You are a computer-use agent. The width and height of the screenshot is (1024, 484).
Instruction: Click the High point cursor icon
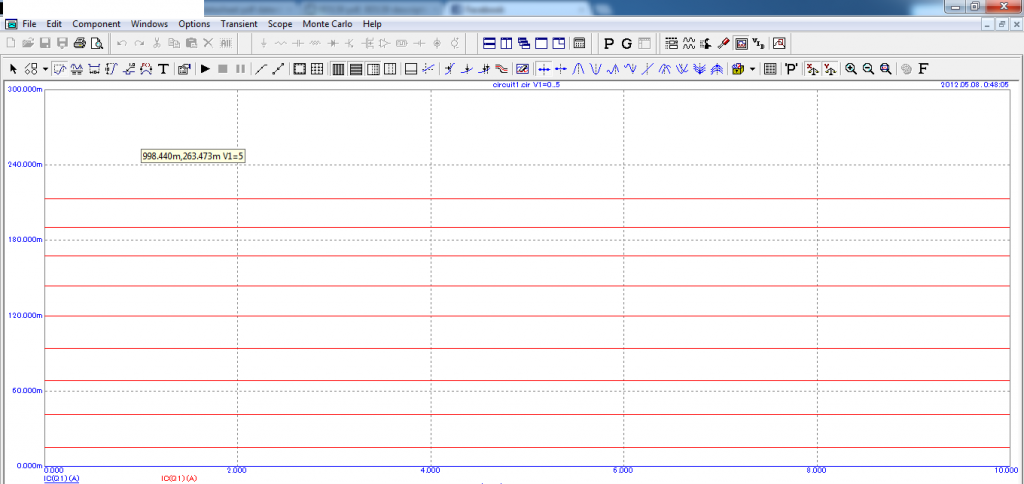point(613,69)
